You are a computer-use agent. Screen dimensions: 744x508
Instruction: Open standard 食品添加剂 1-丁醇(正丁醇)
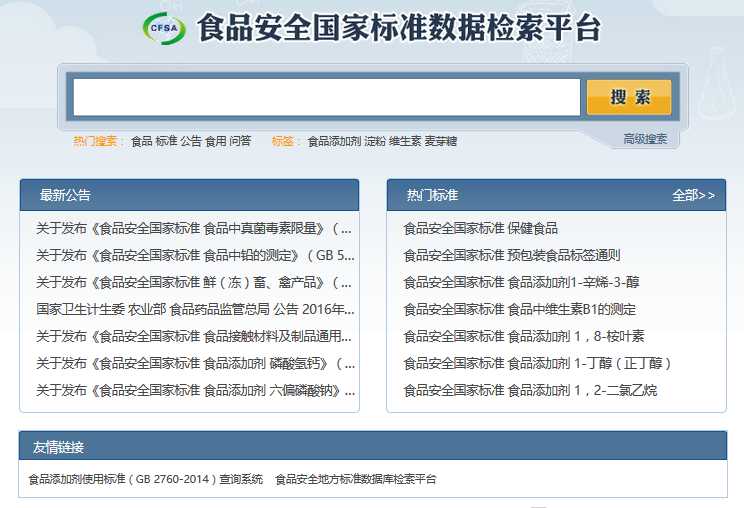coord(538,364)
